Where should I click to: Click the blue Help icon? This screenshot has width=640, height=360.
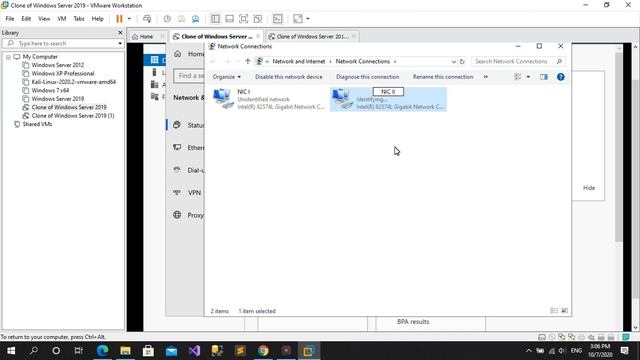561,77
